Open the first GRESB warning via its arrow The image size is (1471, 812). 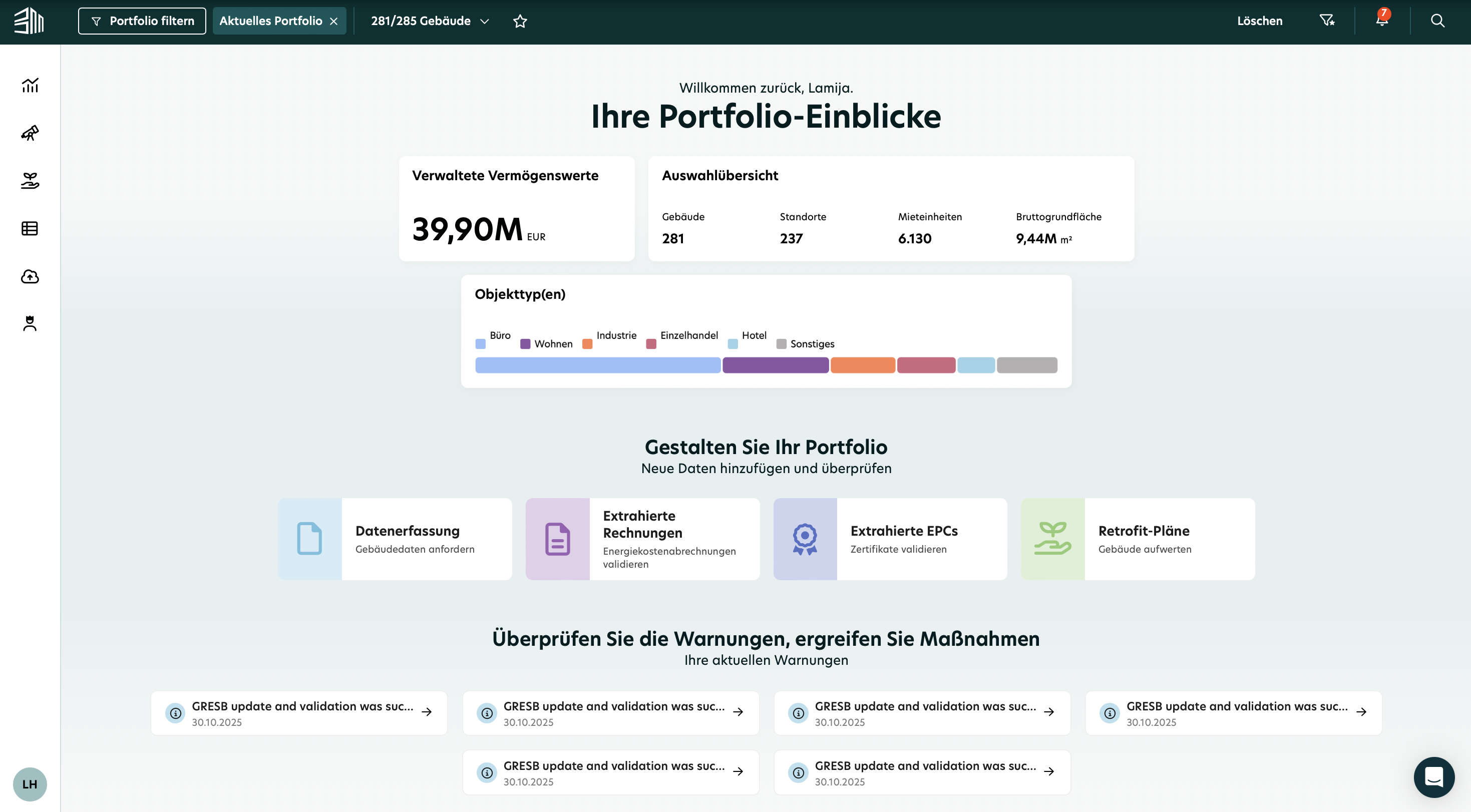pyautogui.click(x=427, y=712)
